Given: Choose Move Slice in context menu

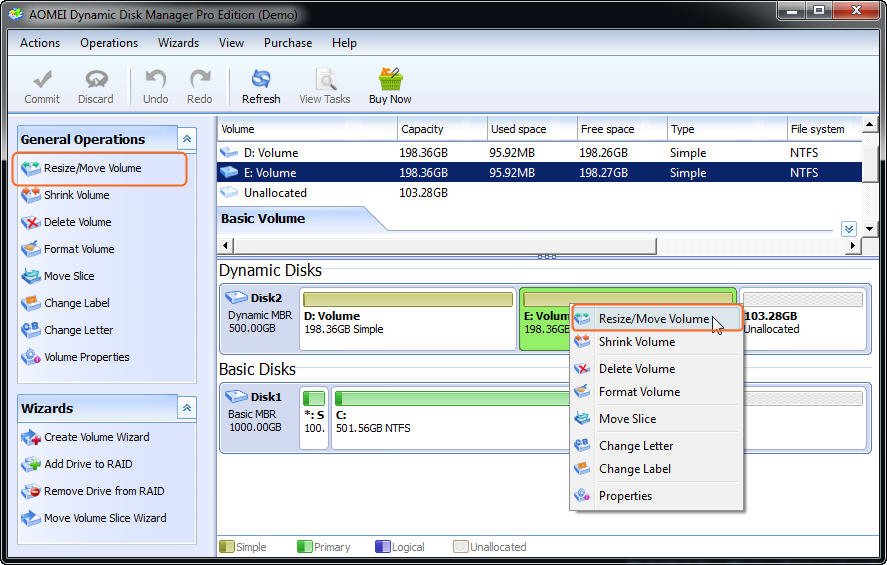Looking at the screenshot, I should (656, 419).
